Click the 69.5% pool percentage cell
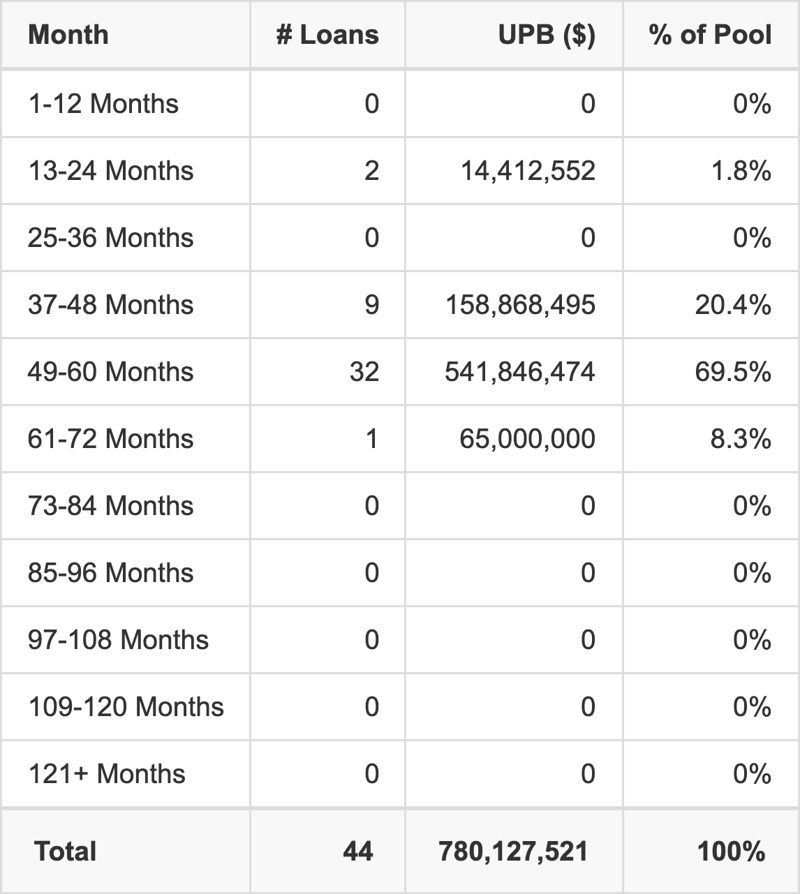Viewport: 800px width, 894px height. pos(732,372)
